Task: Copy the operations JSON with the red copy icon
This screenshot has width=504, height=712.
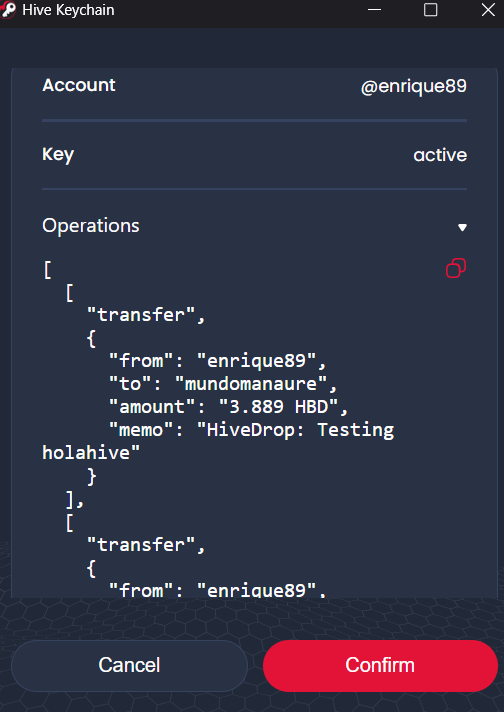Action: click(x=456, y=268)
